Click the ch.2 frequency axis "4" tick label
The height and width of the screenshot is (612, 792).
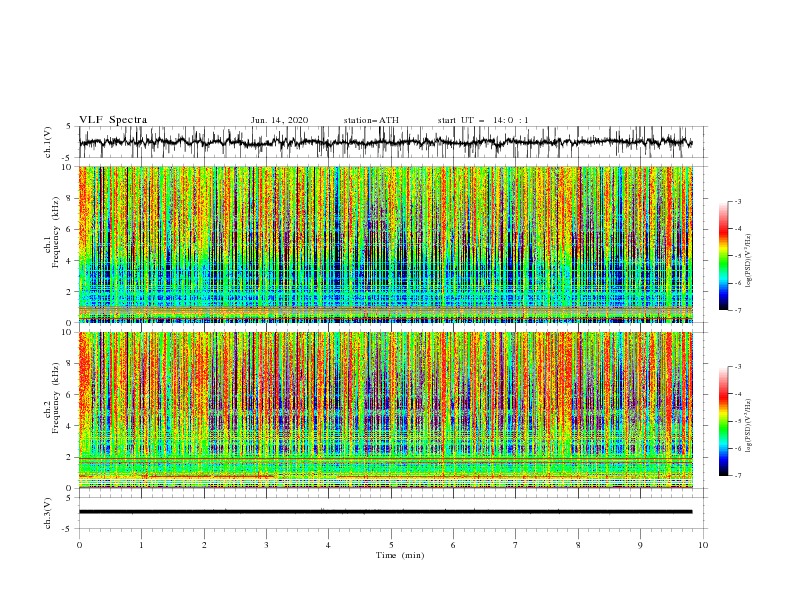click(70, 426)
